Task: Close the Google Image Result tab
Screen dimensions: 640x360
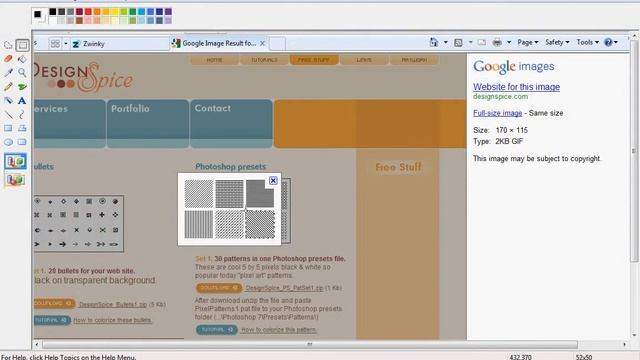Action: click(262, 43)
